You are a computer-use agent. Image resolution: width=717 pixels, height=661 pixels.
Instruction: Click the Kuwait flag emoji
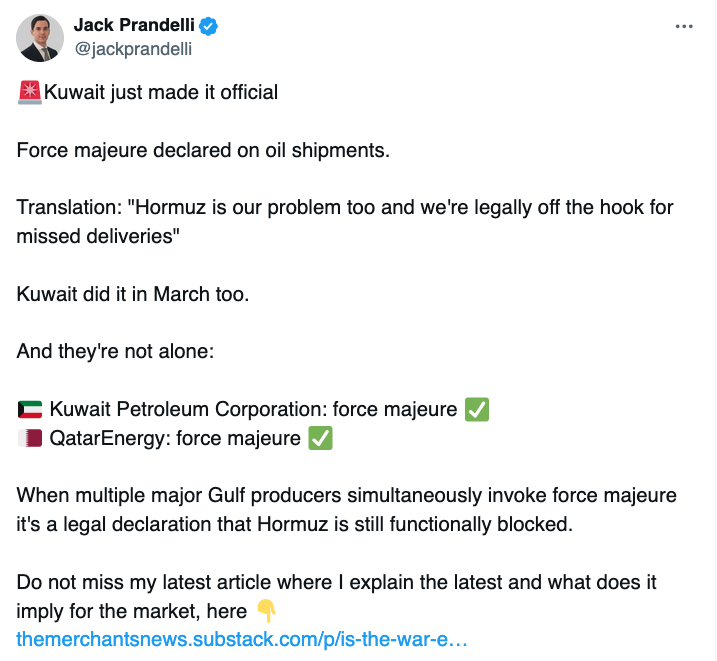coord(30,409)
